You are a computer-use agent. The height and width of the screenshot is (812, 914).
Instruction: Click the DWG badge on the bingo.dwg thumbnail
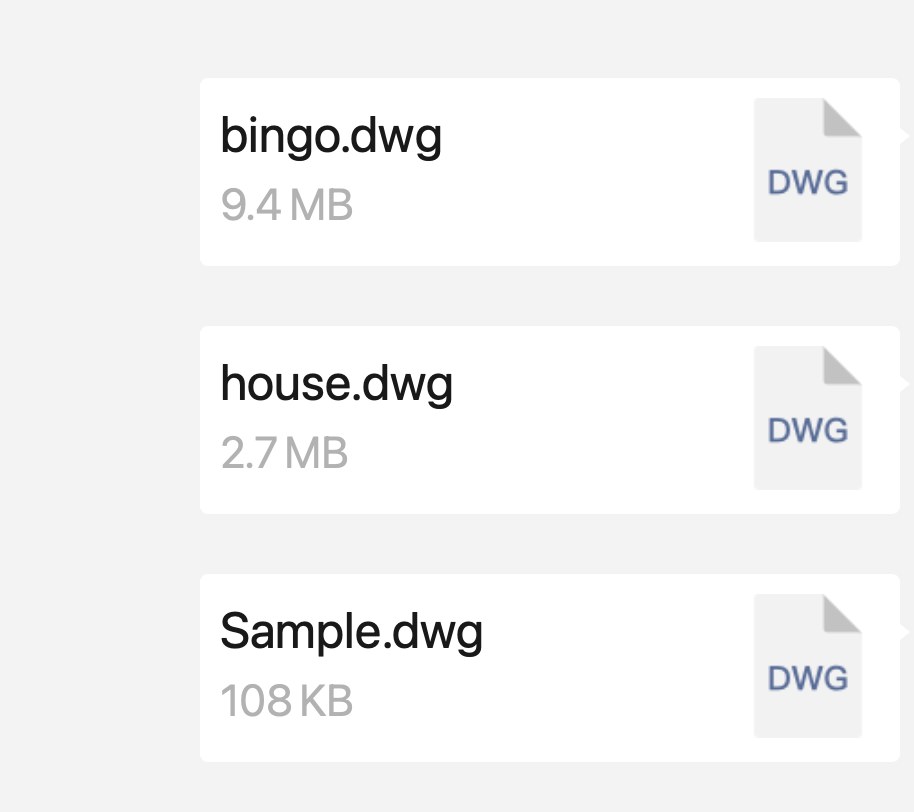(806, 183)
